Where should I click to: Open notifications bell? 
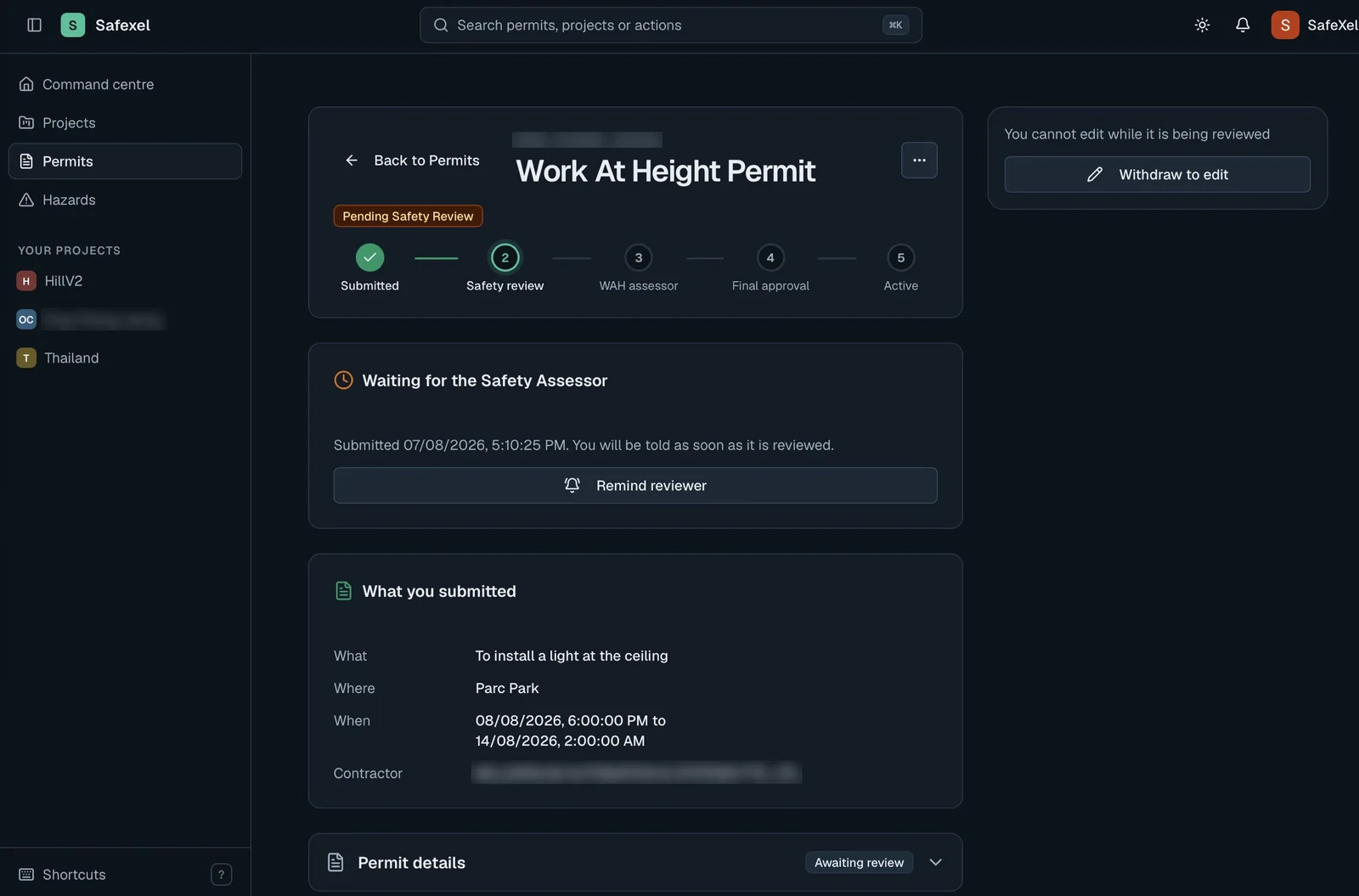point(1243,25)
